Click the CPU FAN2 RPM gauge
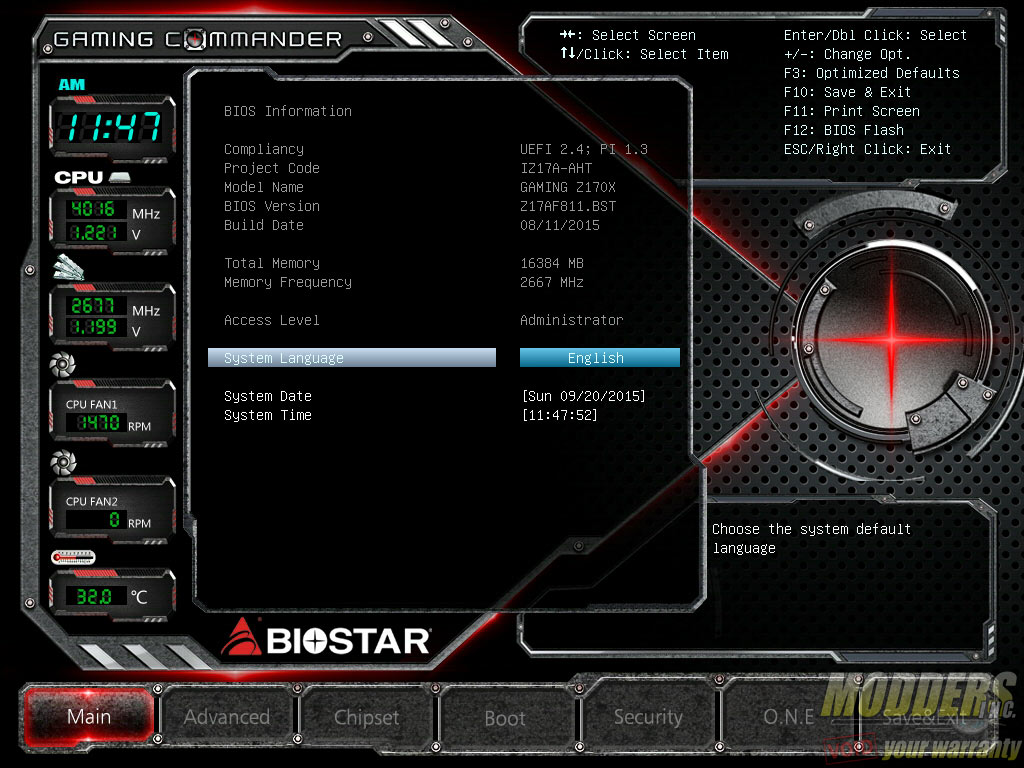Screen dimensions: 1024x768 tap(112, 510)
